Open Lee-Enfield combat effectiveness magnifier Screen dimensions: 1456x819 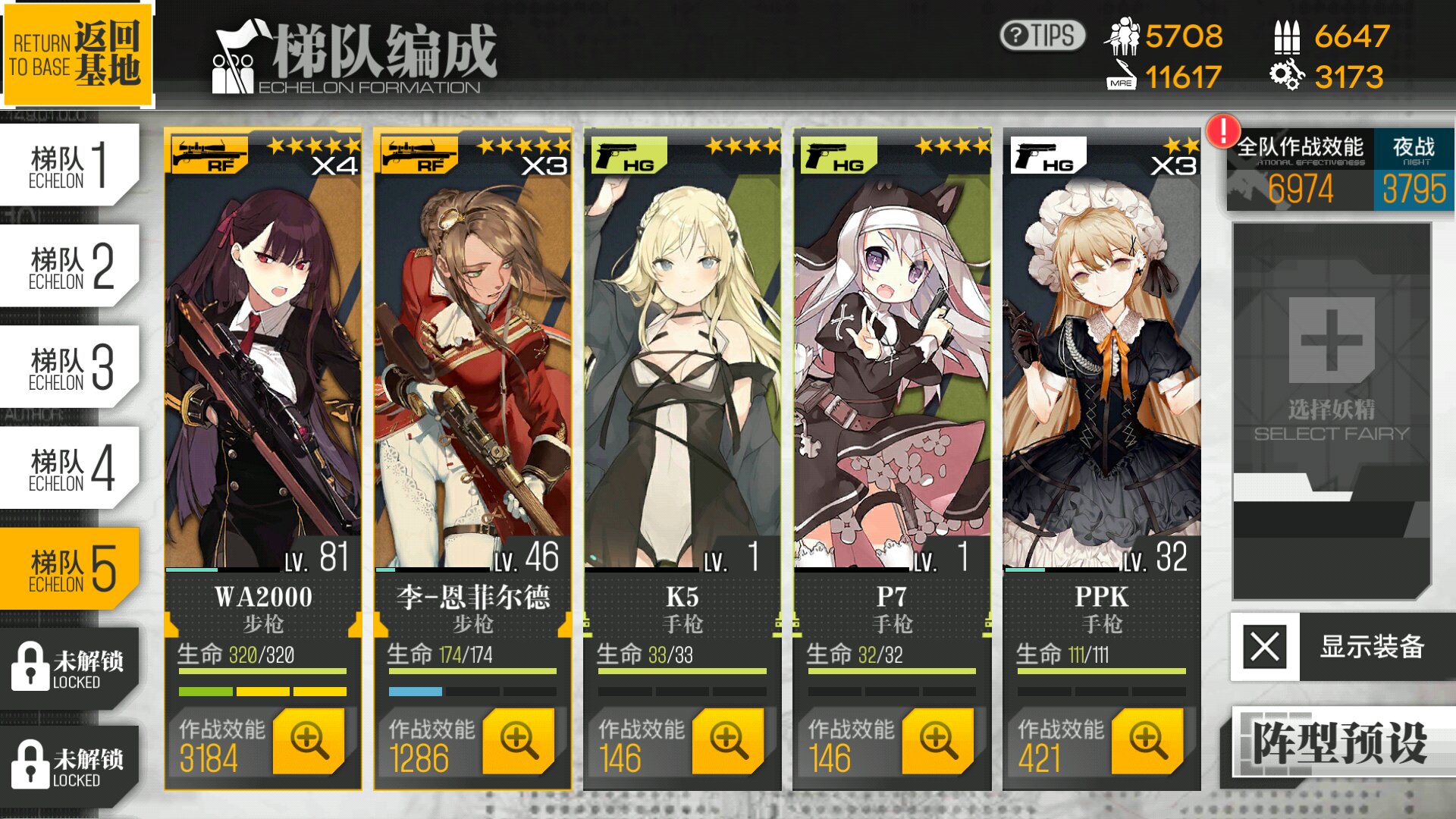tap(519, 741)
